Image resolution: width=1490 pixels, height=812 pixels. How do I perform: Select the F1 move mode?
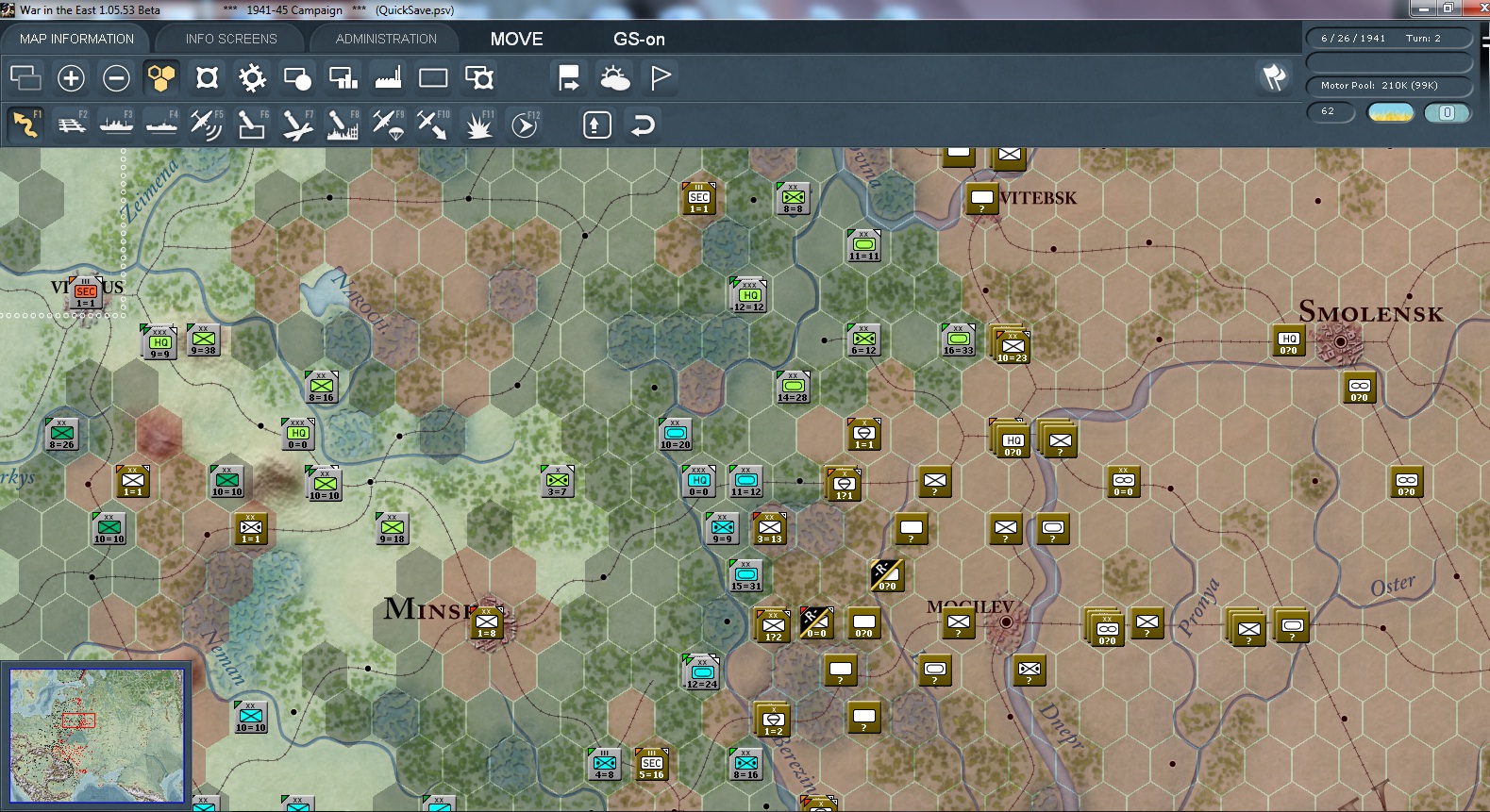[25, 124]
